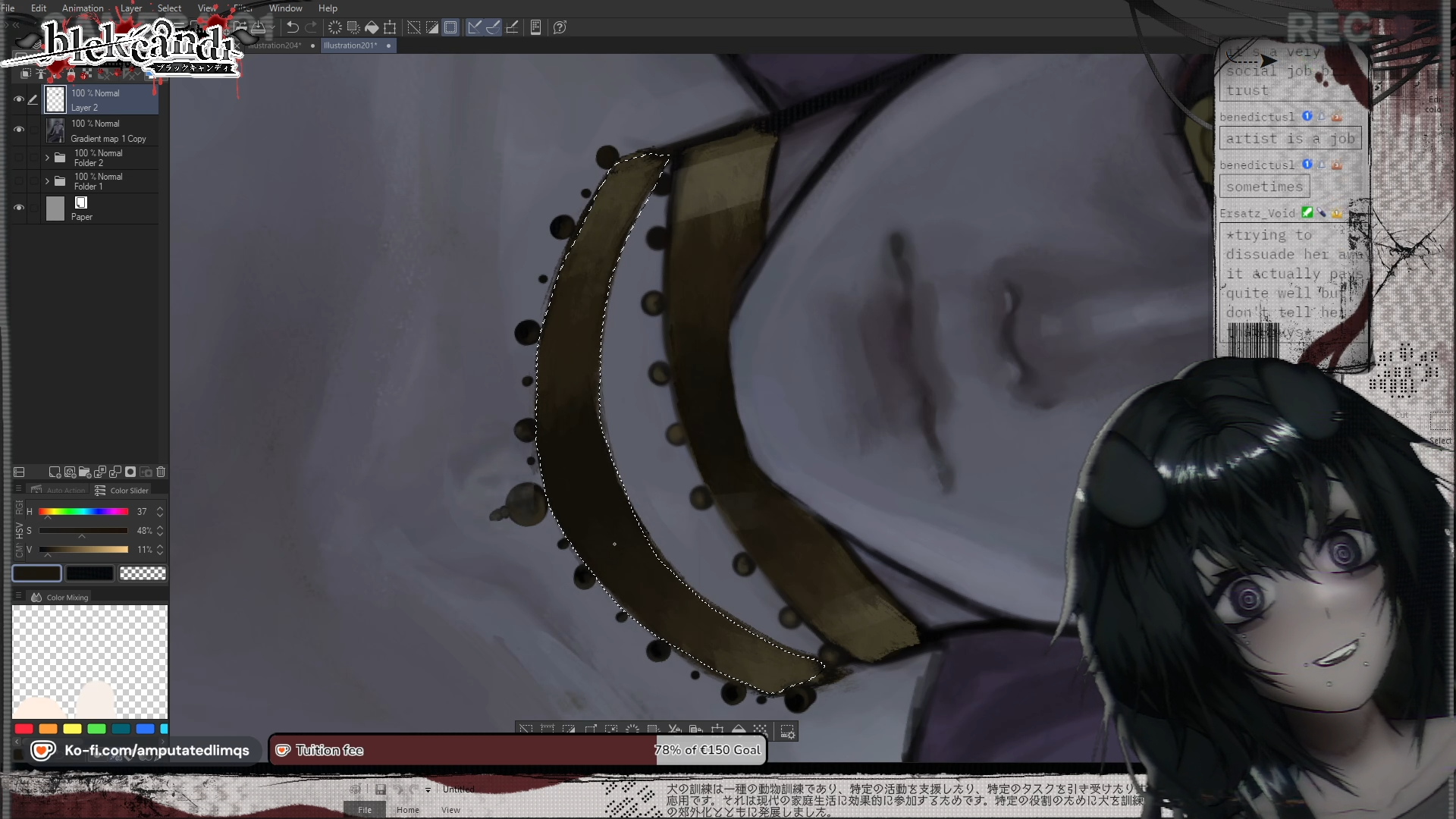Viewport: 1456px width, 819px height.
Task: Hide the Paper layer
Action: click(19, 208)
